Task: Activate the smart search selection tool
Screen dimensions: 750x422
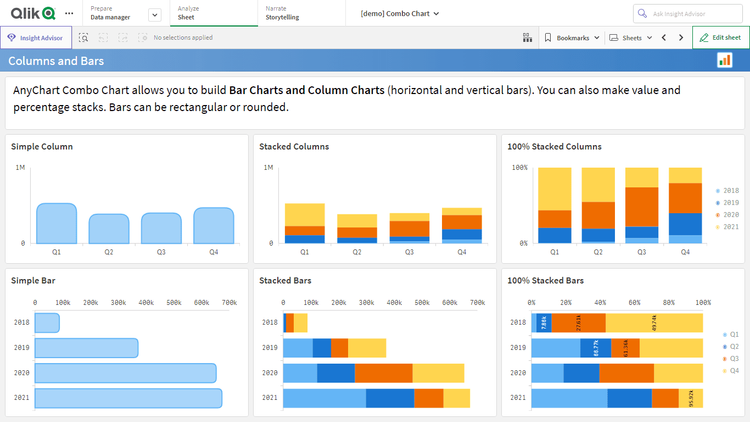Action: pos(84,37)
